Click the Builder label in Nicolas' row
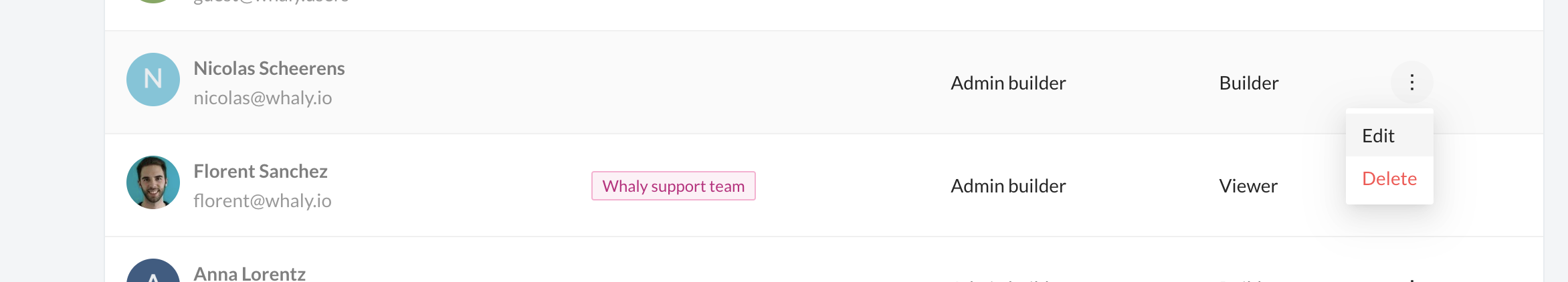 click(1248, 83)
